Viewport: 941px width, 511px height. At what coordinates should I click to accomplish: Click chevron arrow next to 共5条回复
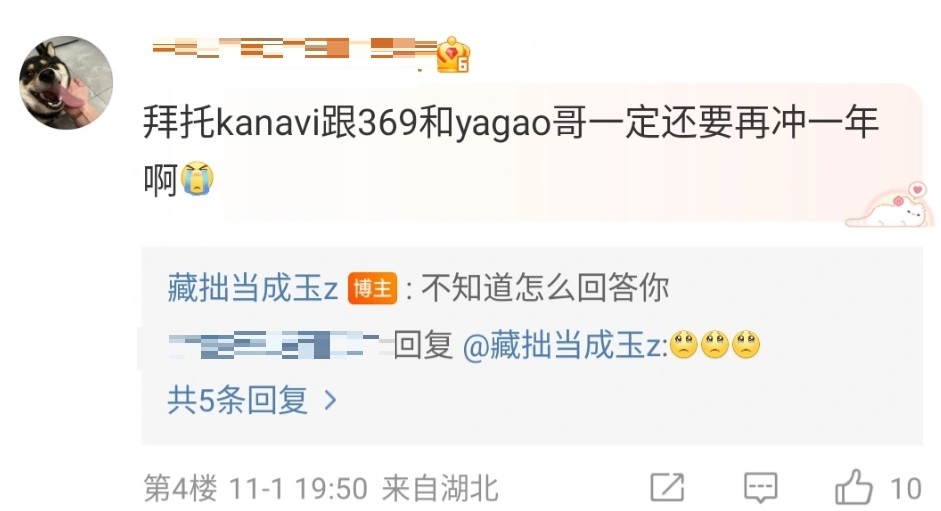[329, 400]
